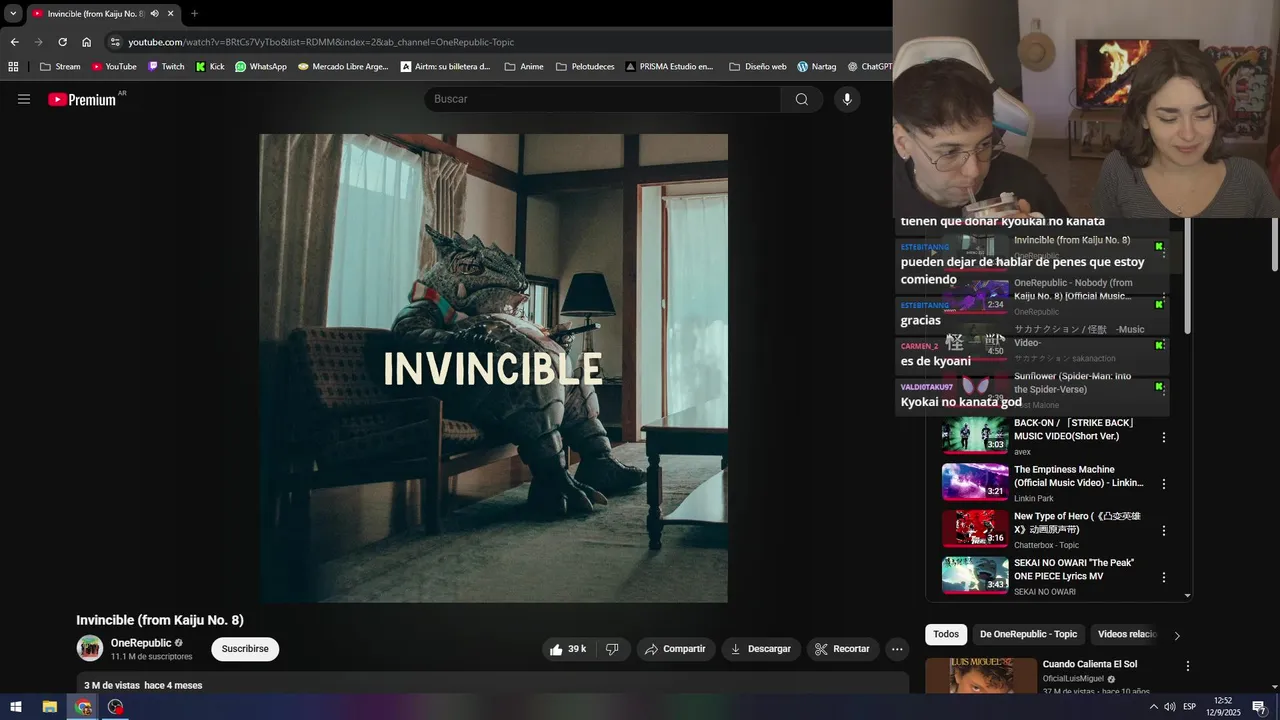
Task: Open the Pelotudeces bookmarks folder
Action: pos(585,67)
